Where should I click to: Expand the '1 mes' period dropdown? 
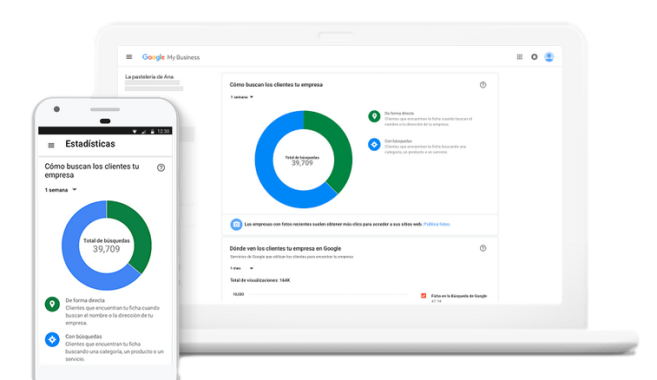(x=242, y=268)
